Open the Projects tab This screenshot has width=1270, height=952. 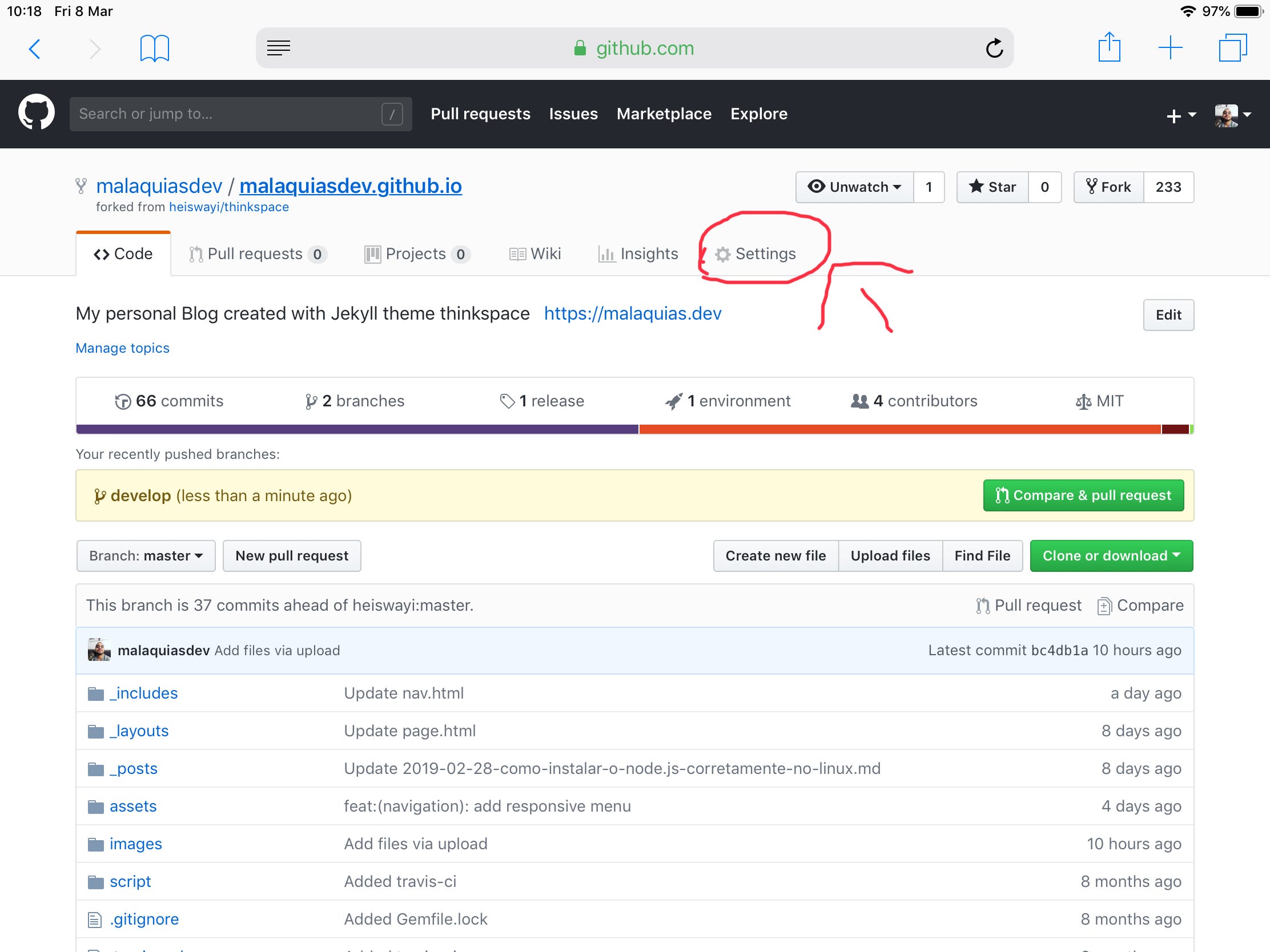click(x=417, y=253)
